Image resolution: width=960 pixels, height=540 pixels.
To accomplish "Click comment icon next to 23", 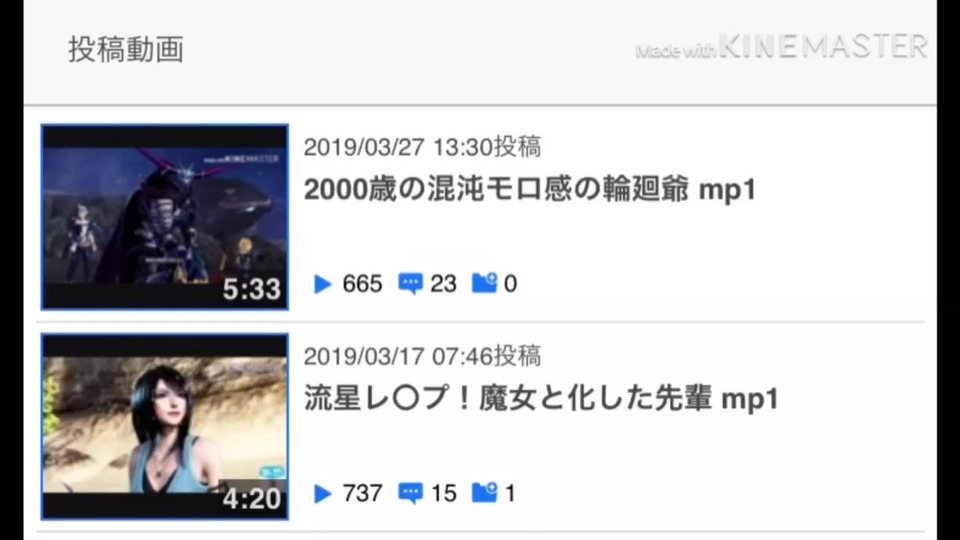I will tap(410, 284).
